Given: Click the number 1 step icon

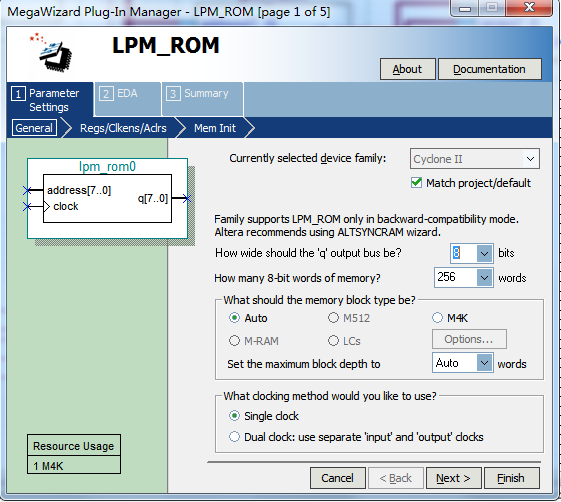Looking at the screenshot, I should pos(18,94).
